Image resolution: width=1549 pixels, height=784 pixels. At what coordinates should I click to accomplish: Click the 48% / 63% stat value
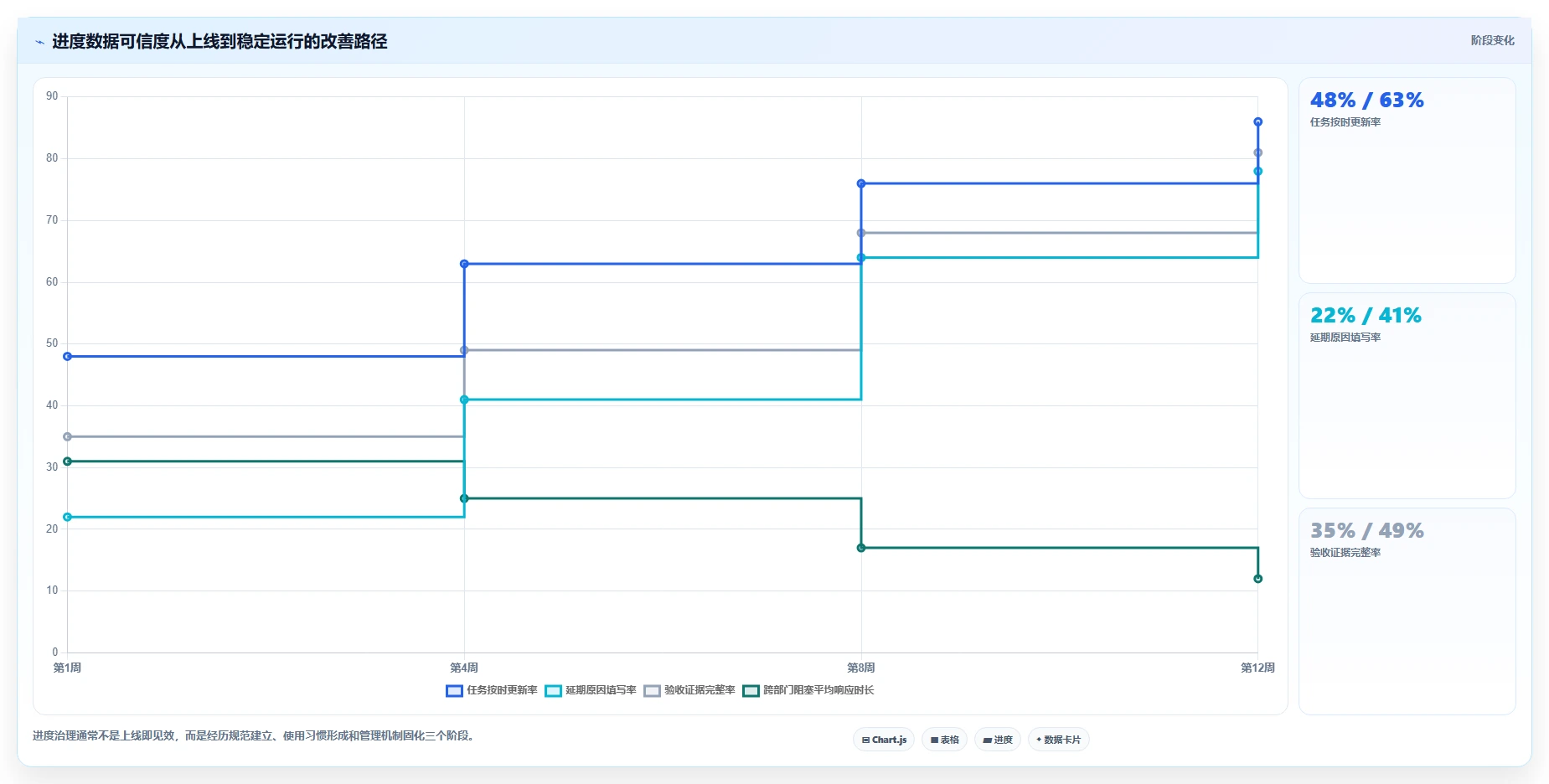click(x=1366, y=101)
